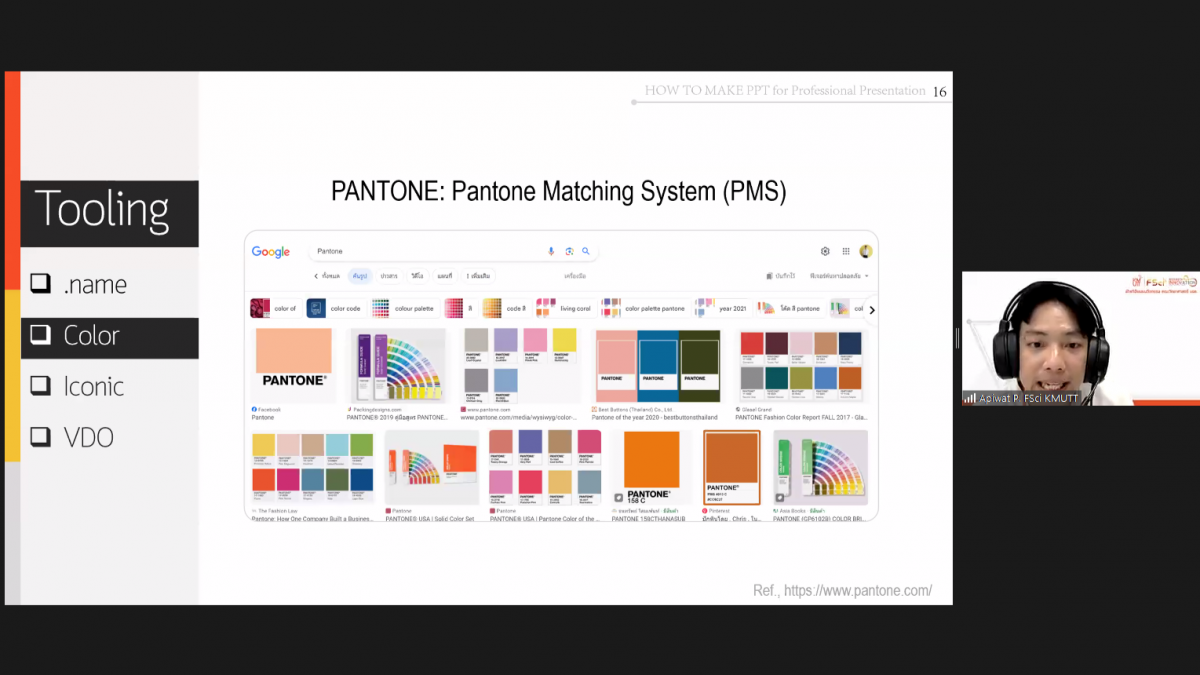Tick the Iconic checkbox

click(x=41, y=386)
